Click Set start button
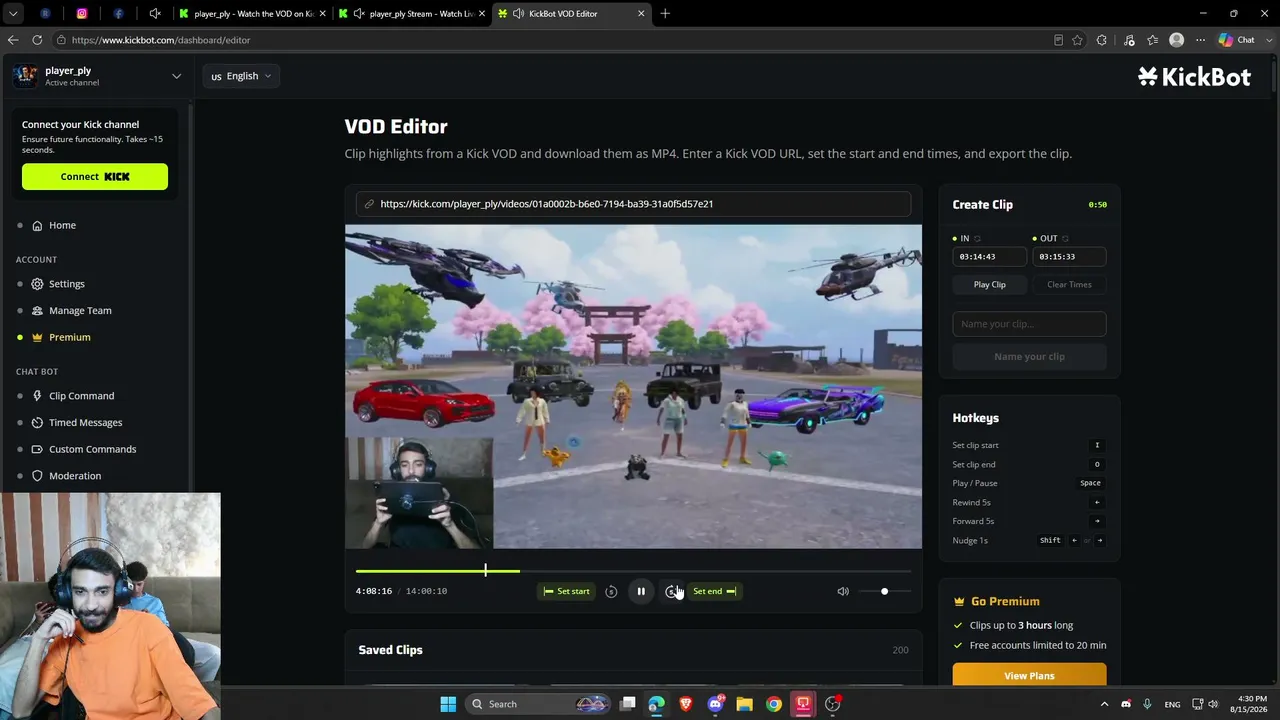Image resolution: width=1280 pixels, height=720 pixels. (x=566, y=591)
